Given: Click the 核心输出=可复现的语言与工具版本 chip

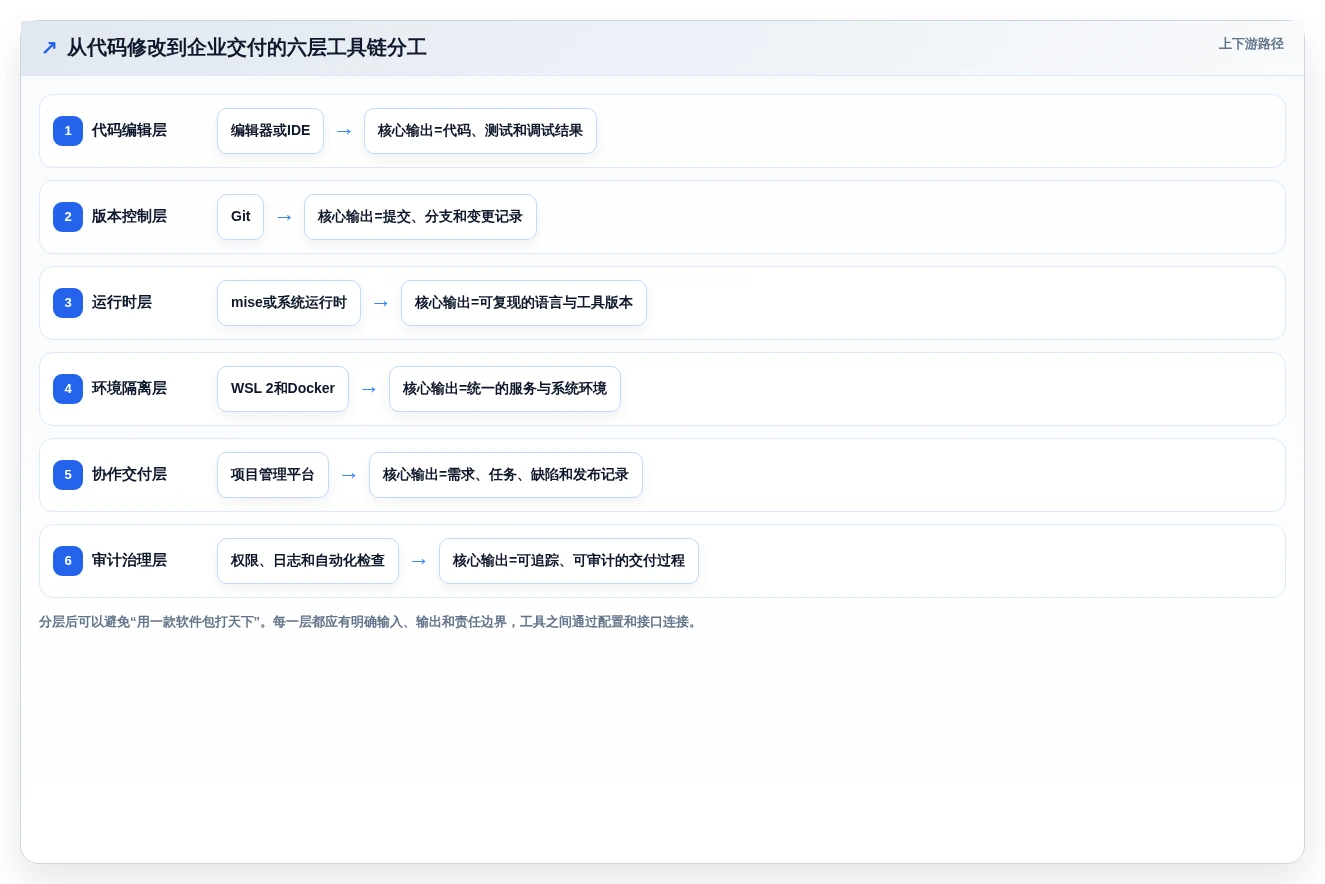Looking at the screenshot, I should point(524,303).
